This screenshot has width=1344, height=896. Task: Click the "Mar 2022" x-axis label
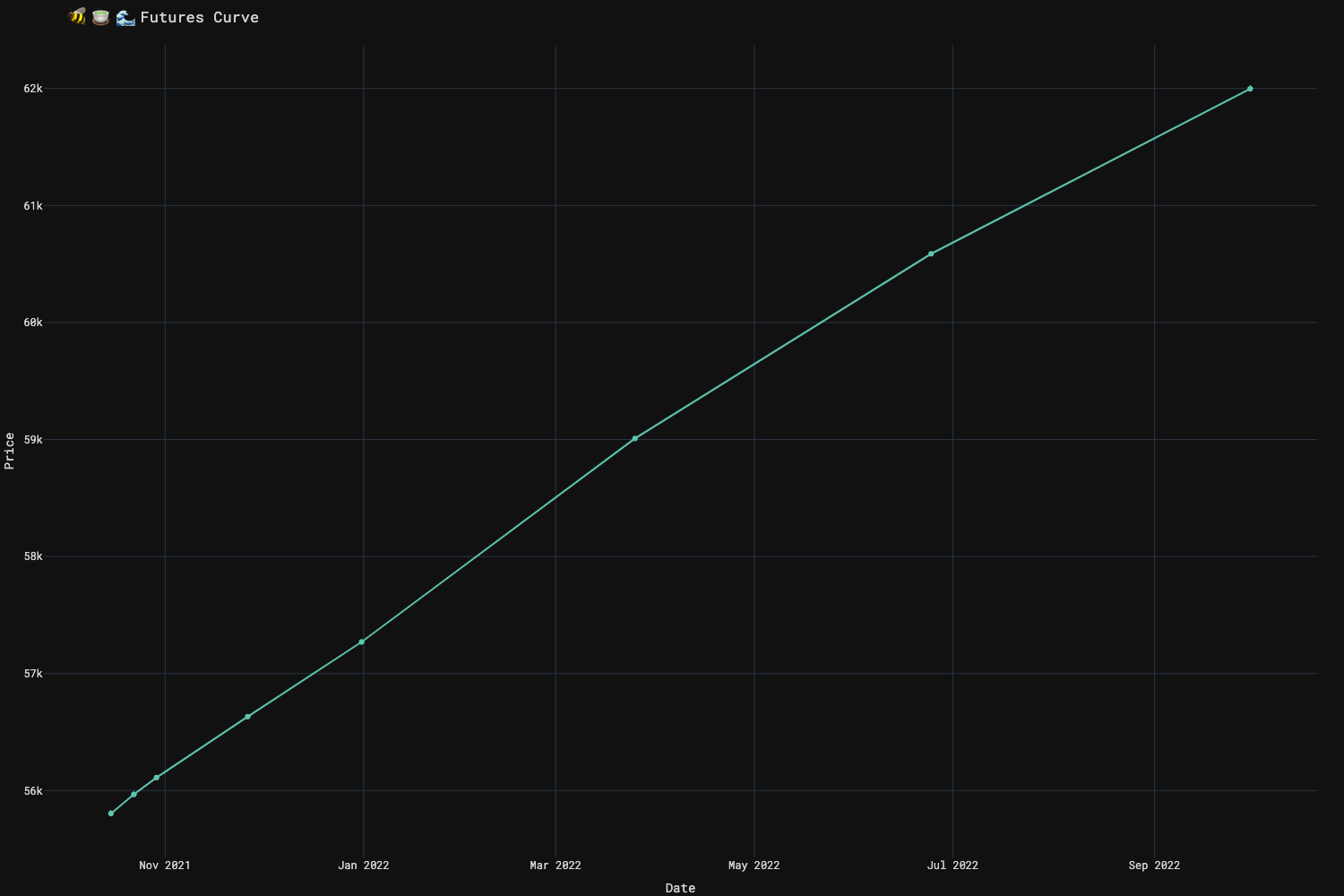(556, 866)
